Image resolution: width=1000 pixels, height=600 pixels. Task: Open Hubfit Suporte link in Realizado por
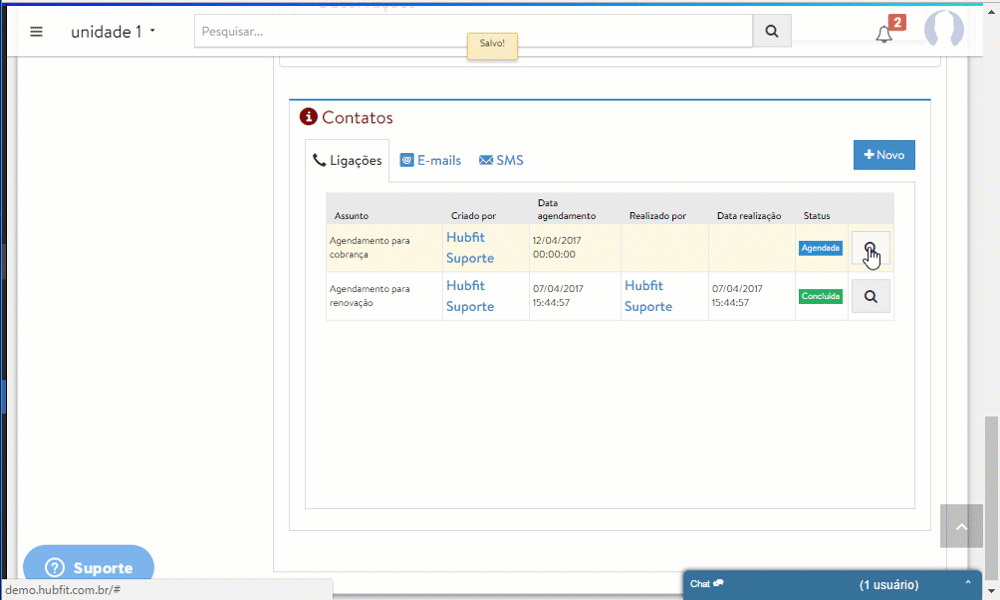click(648, 296)
